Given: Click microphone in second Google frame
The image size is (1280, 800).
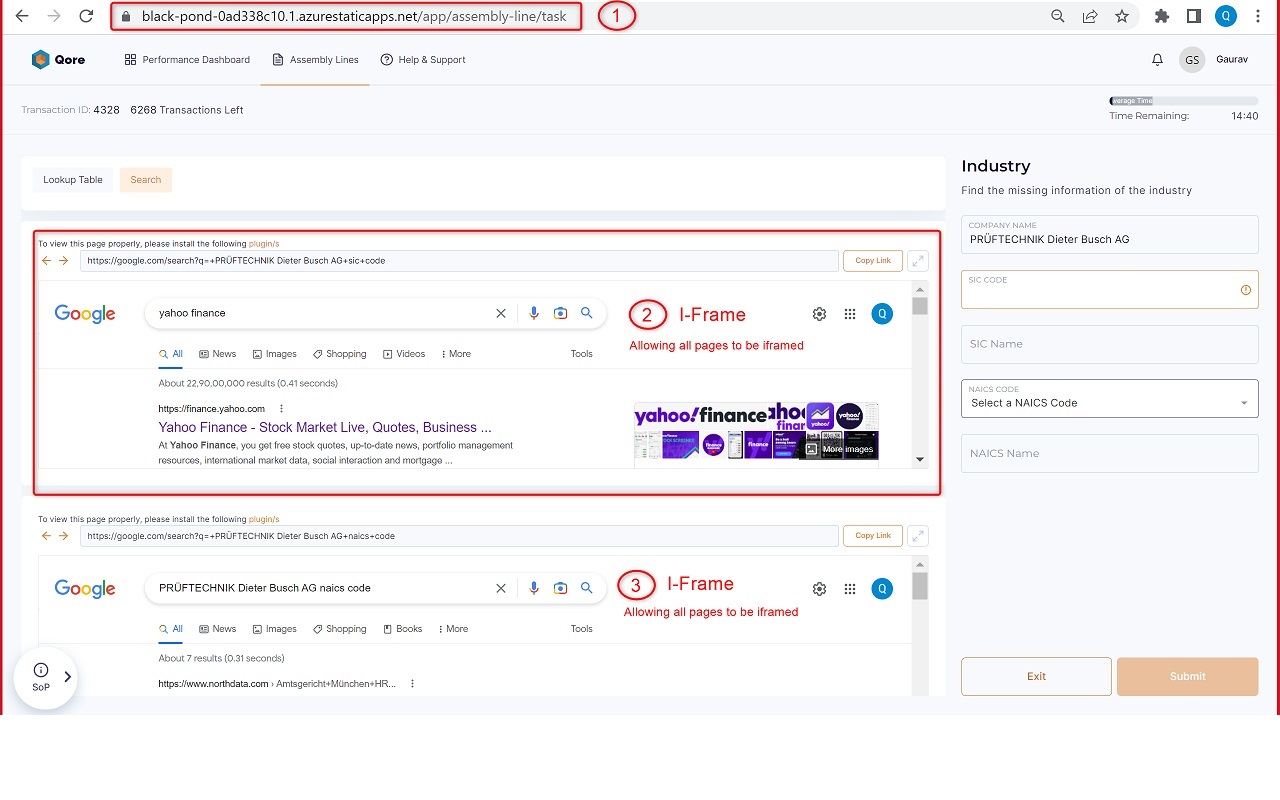Looking at the screenshot, I should [534, 588].
